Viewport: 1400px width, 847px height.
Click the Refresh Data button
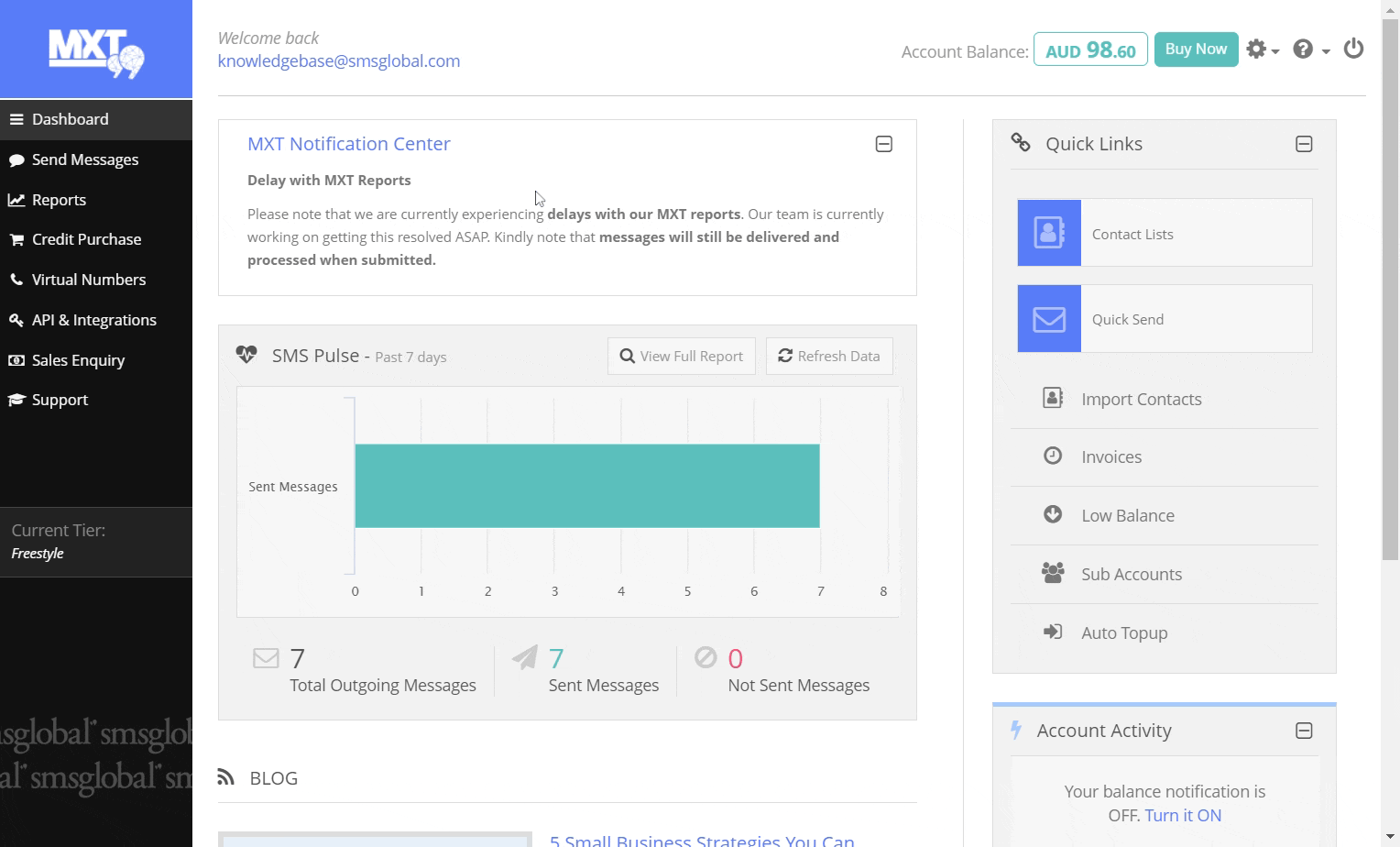pos(829,356)
